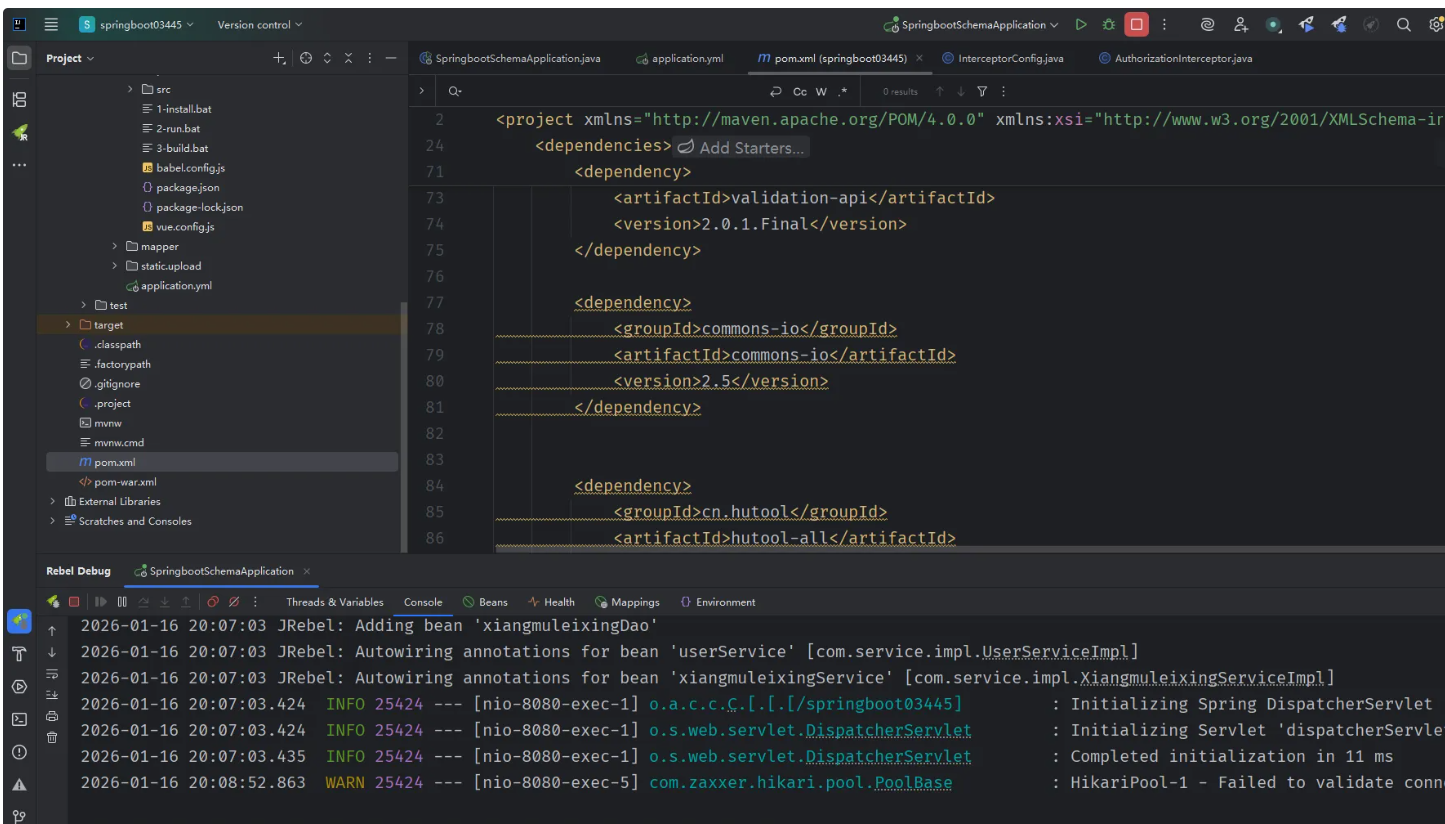Expand the target folder in the project tree
Viewport: 1445px width, 824px height.
tap(68, 325)
